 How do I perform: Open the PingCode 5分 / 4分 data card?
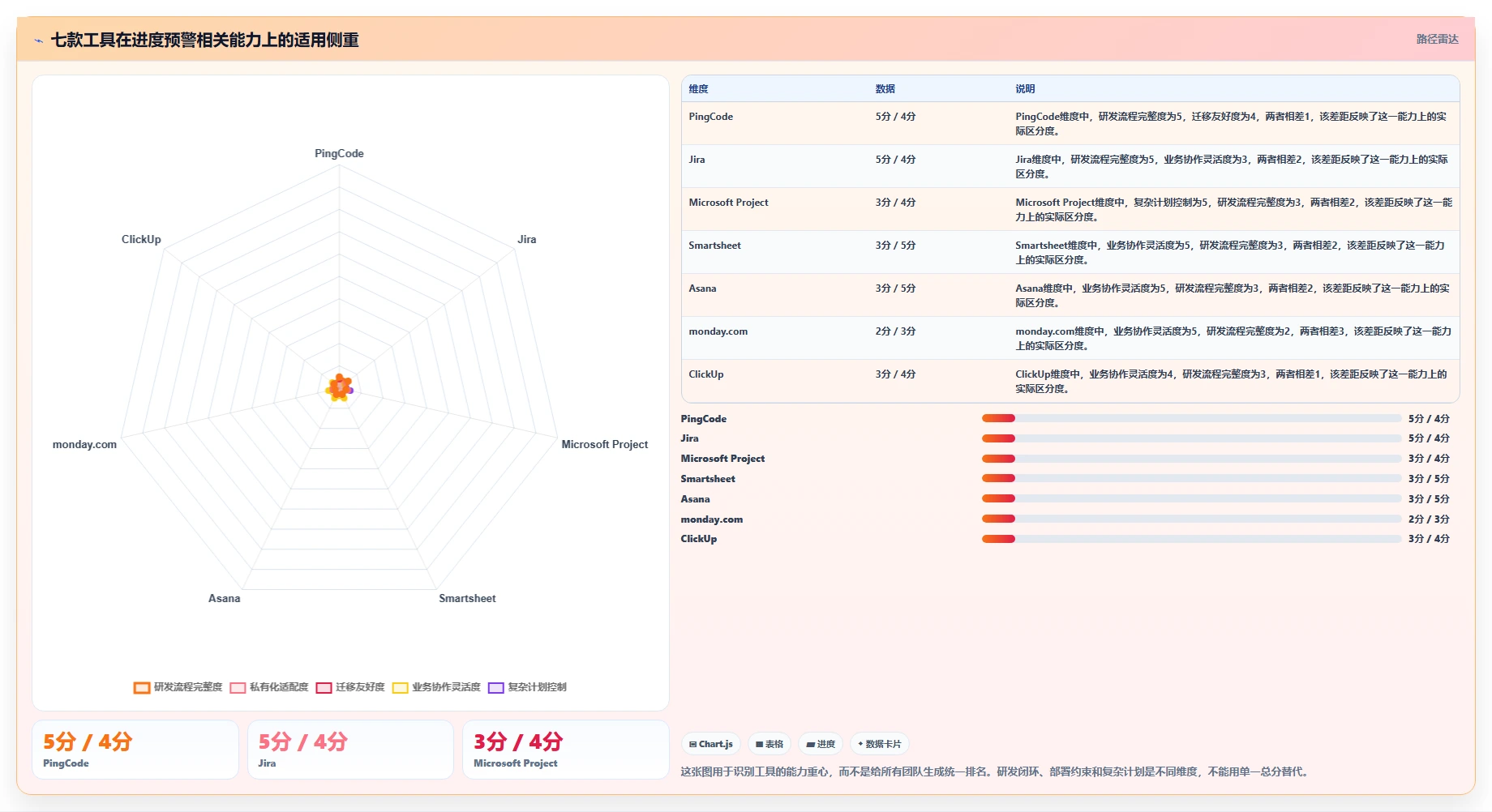135,750
